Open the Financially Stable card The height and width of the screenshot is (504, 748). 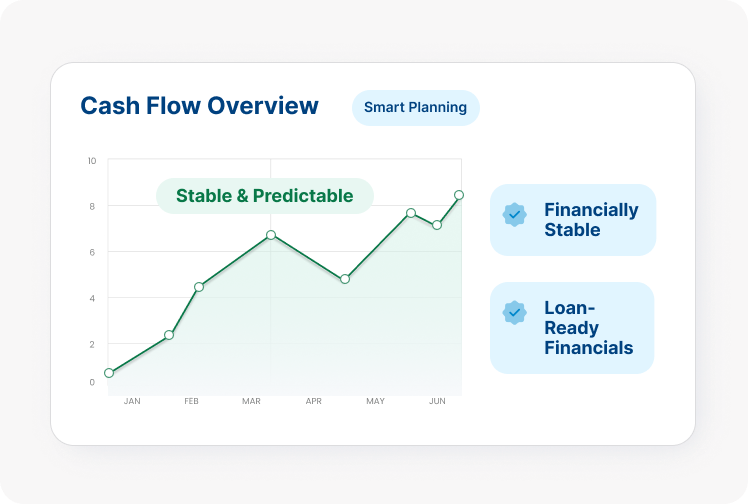click(573, 220)
